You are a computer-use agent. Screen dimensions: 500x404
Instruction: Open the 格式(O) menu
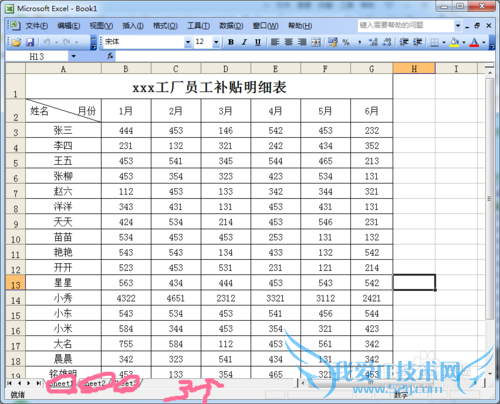165,26
